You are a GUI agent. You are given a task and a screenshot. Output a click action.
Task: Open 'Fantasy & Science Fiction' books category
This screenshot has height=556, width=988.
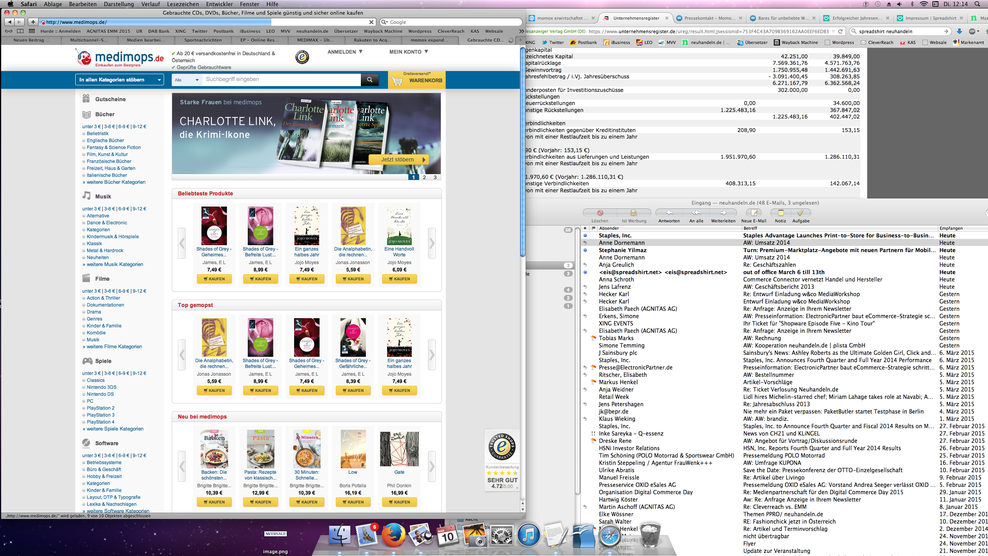pyautogui.click(x=113, y=148)
